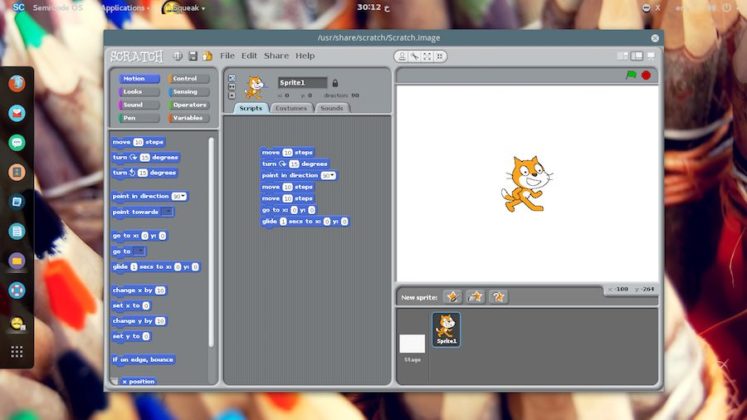Click the top move 10 steps block in script

[x=287, y=152]
